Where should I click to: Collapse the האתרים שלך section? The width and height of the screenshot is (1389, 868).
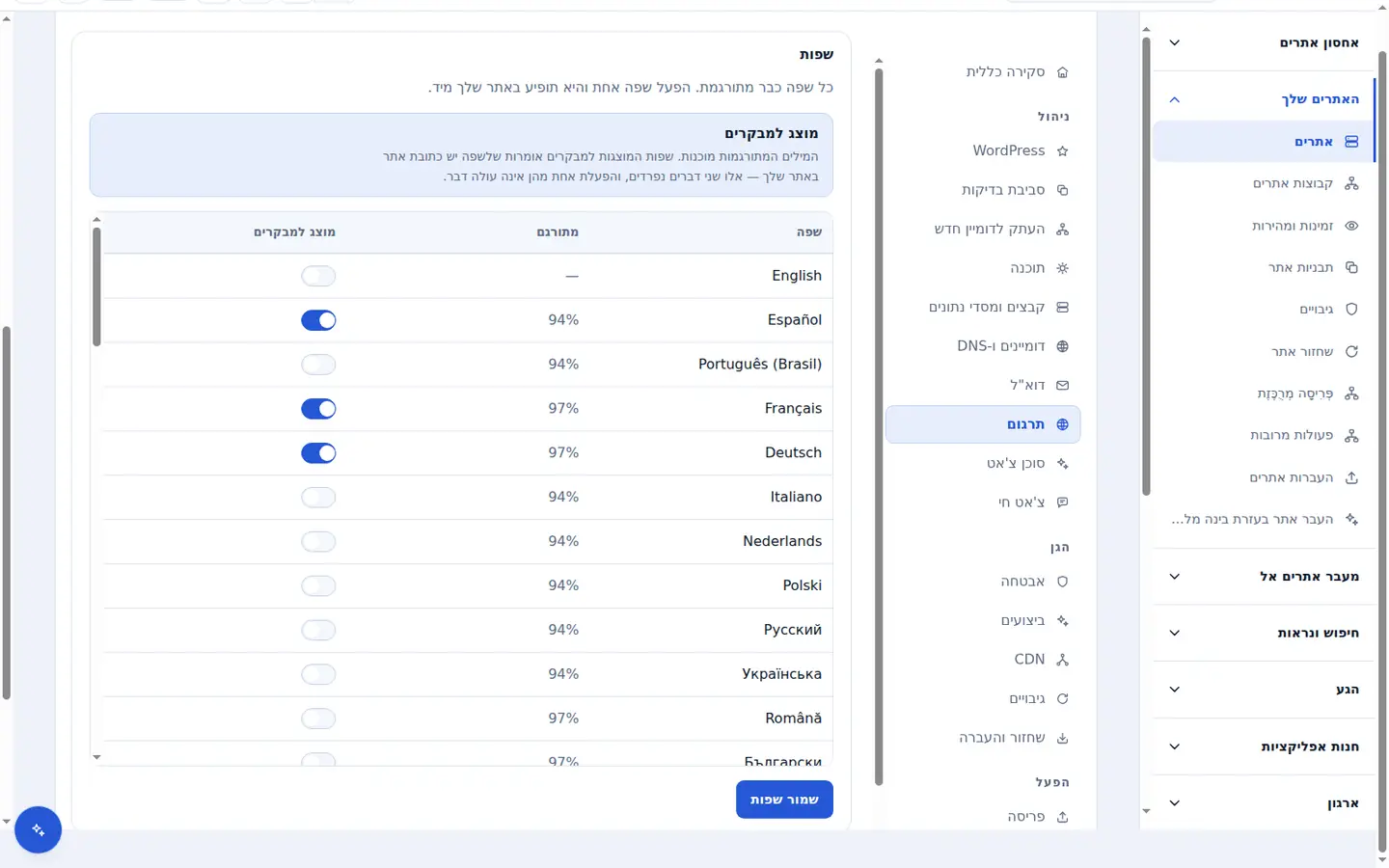pos(1265,99)
